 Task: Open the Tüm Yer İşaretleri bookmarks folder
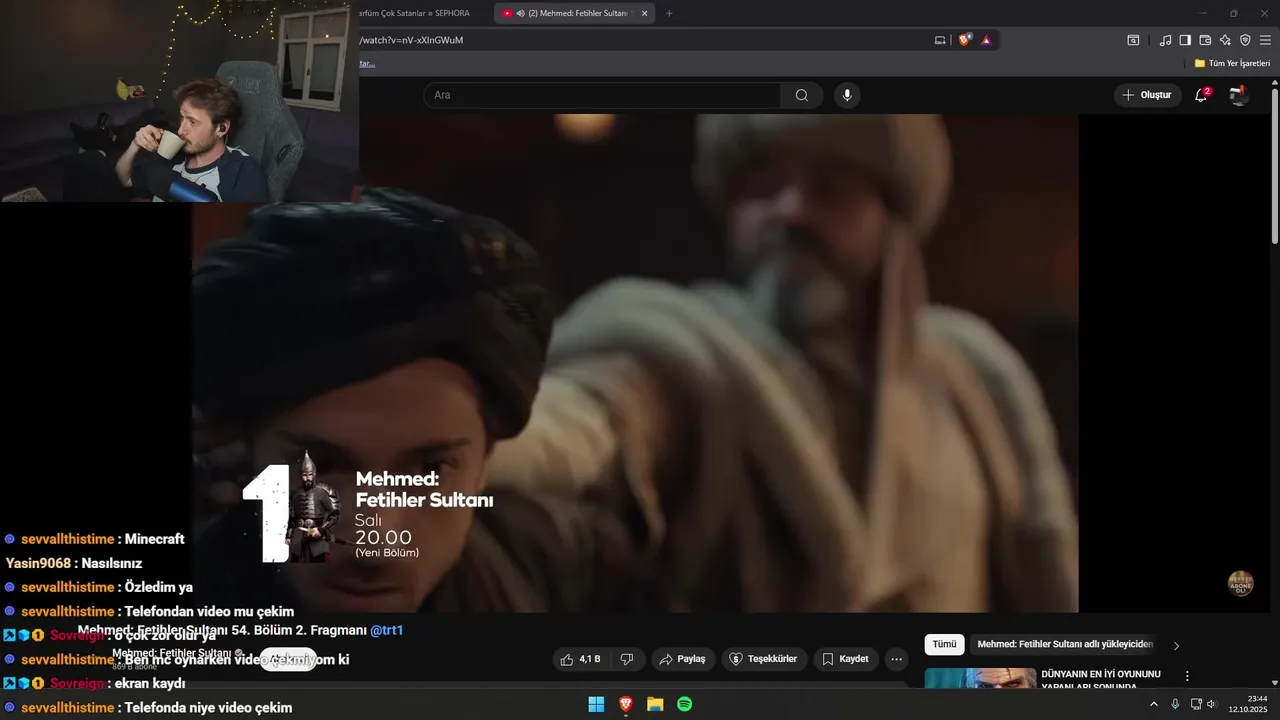tap(1232, 63)
